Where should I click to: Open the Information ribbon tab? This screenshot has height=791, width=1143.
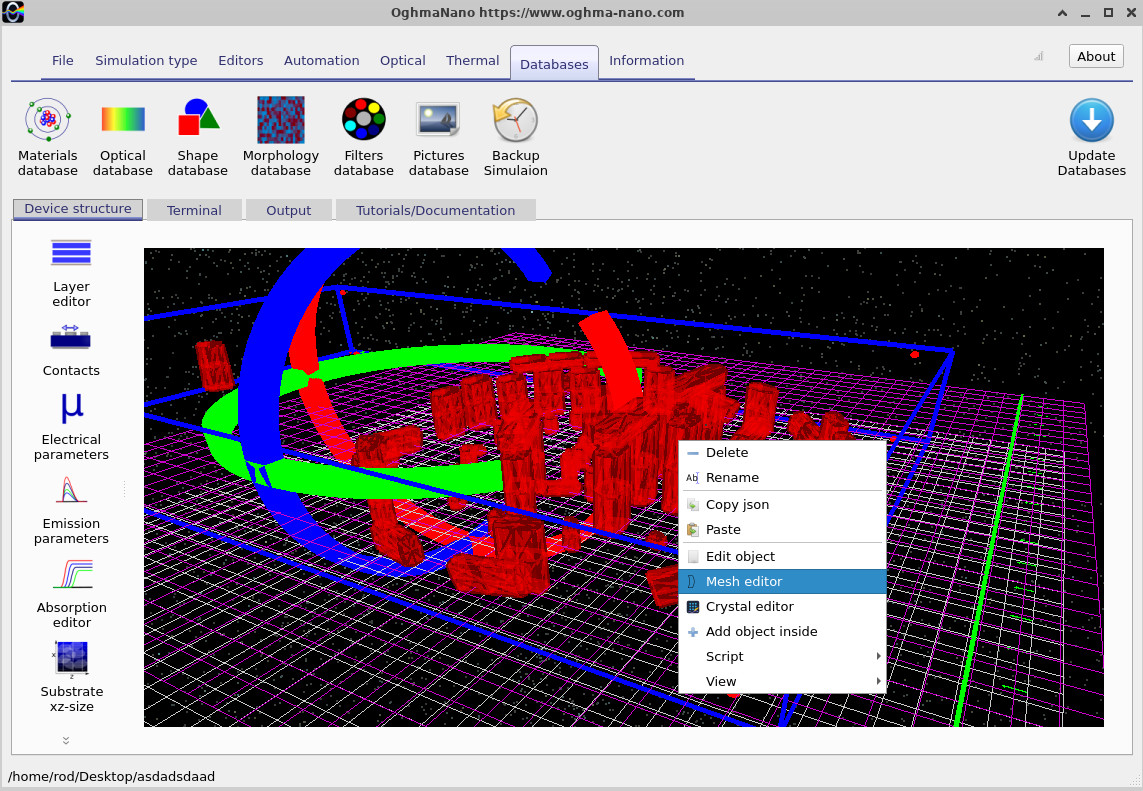647,61
